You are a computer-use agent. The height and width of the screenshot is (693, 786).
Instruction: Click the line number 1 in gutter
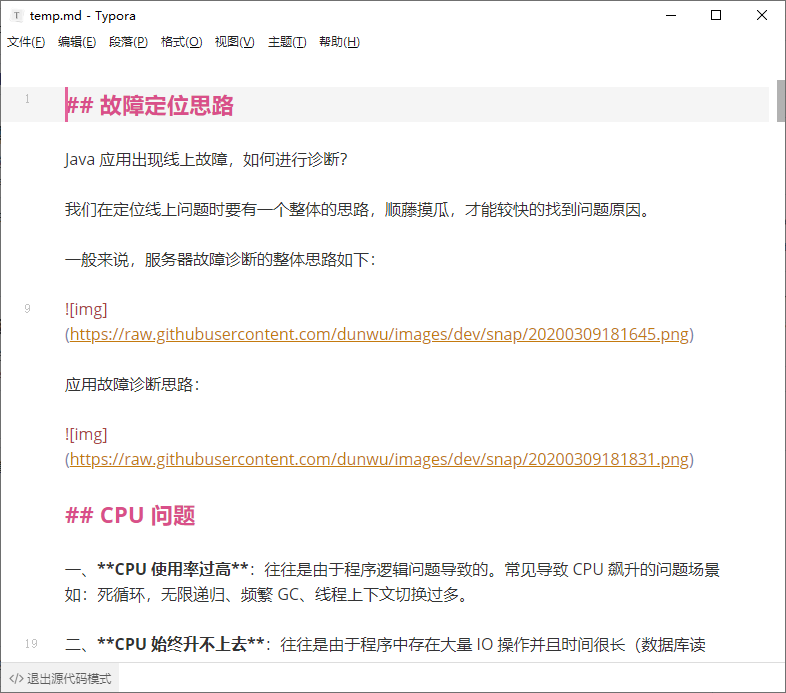click(x=27, y=99)
